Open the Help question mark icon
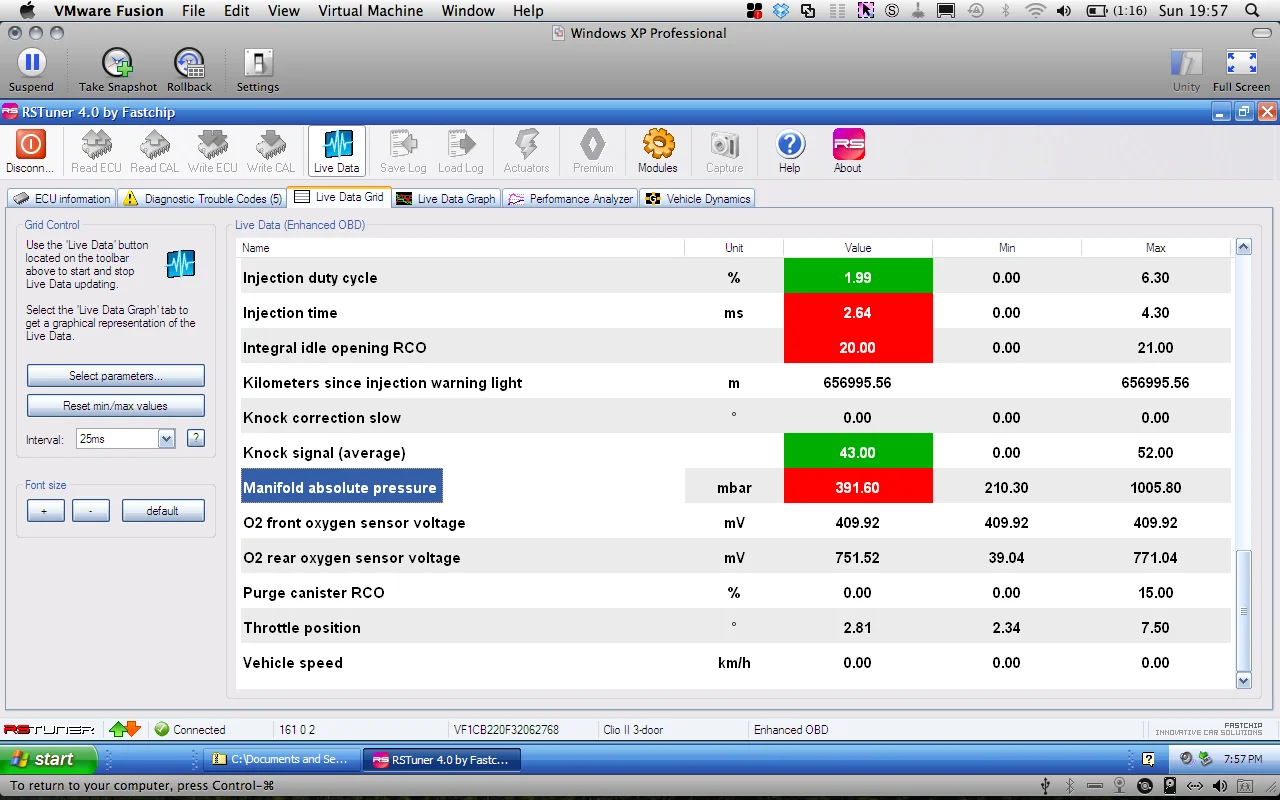This screenshot has width=1280, height=800. pos(790,145)
